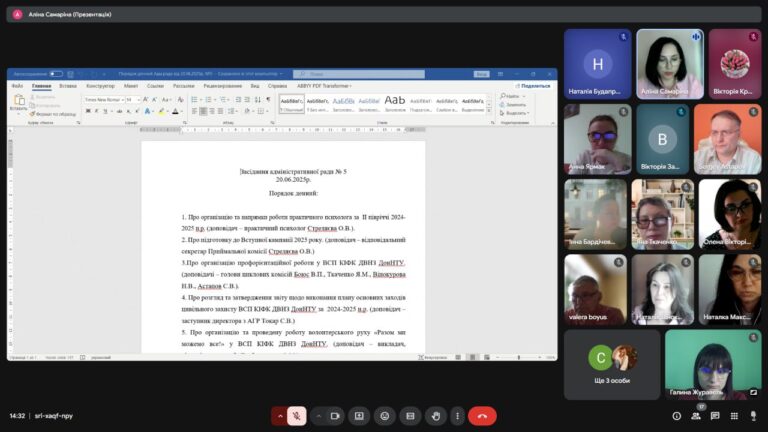Image resolution: width=768 pixels, height=432 pixels.
Task: Unmute the microphone in Meet
Action: coord(296,416)
